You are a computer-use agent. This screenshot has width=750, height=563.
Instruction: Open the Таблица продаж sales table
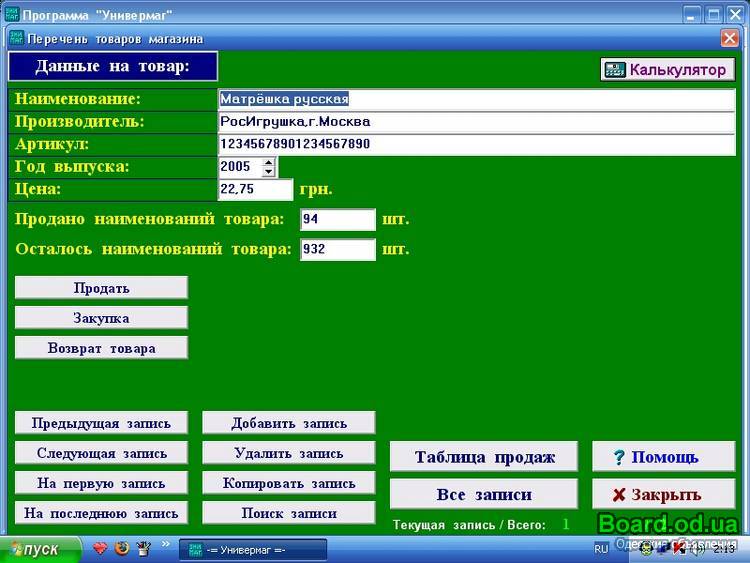point(484,457)
